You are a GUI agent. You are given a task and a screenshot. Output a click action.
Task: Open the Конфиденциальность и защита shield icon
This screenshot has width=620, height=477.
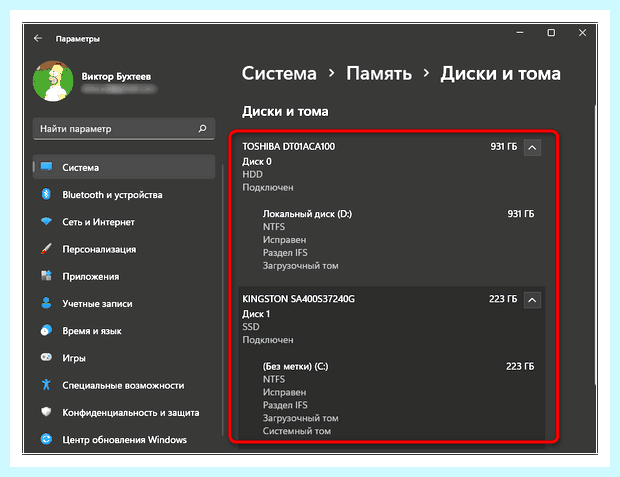pos(46,412)
